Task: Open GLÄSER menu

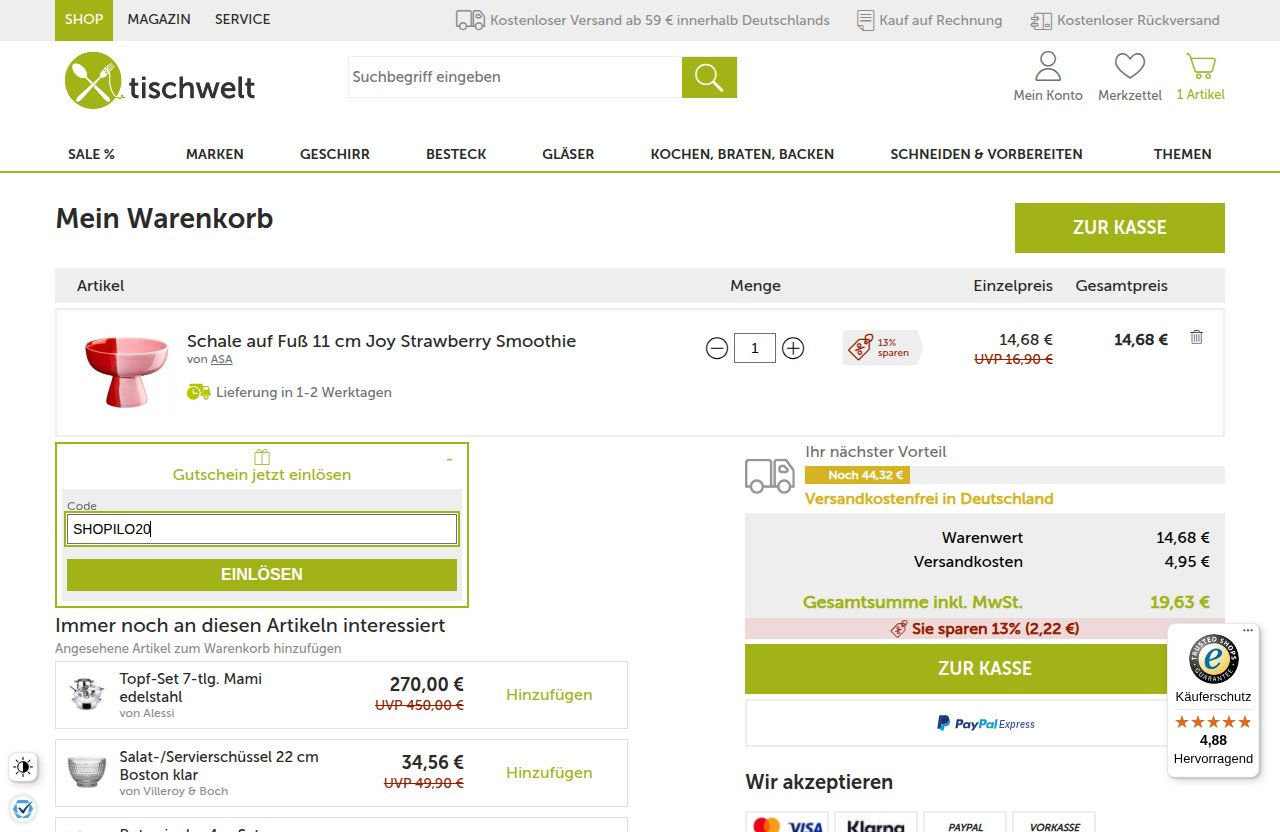Action: click(x=568, y=154)
